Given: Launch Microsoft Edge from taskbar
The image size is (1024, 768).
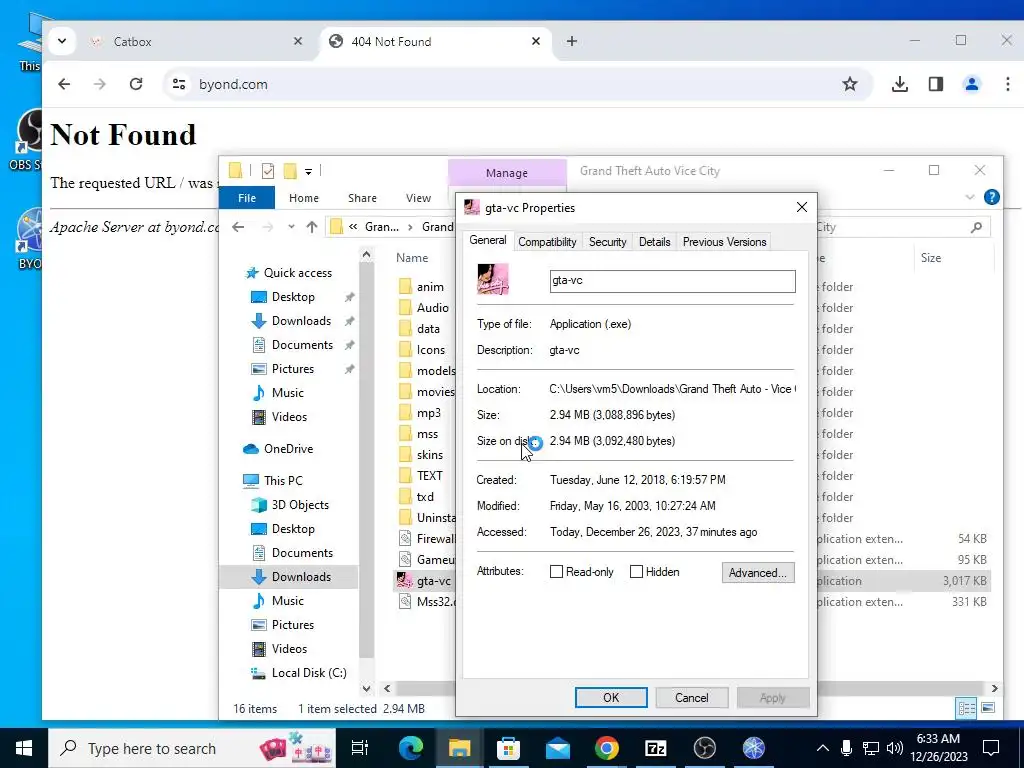Looking at the screenshot, I should (x=411, y=748).
